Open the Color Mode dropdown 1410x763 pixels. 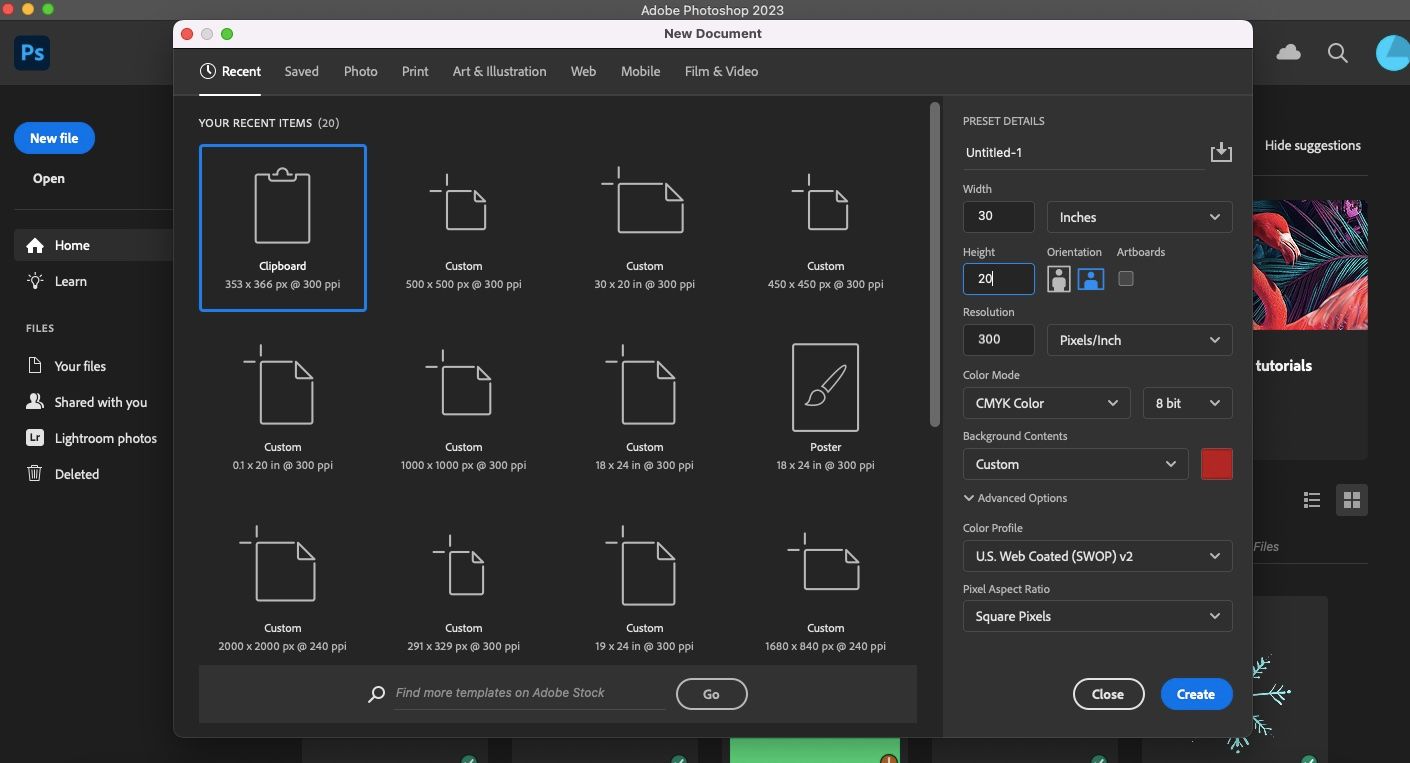pos(1046,403)
